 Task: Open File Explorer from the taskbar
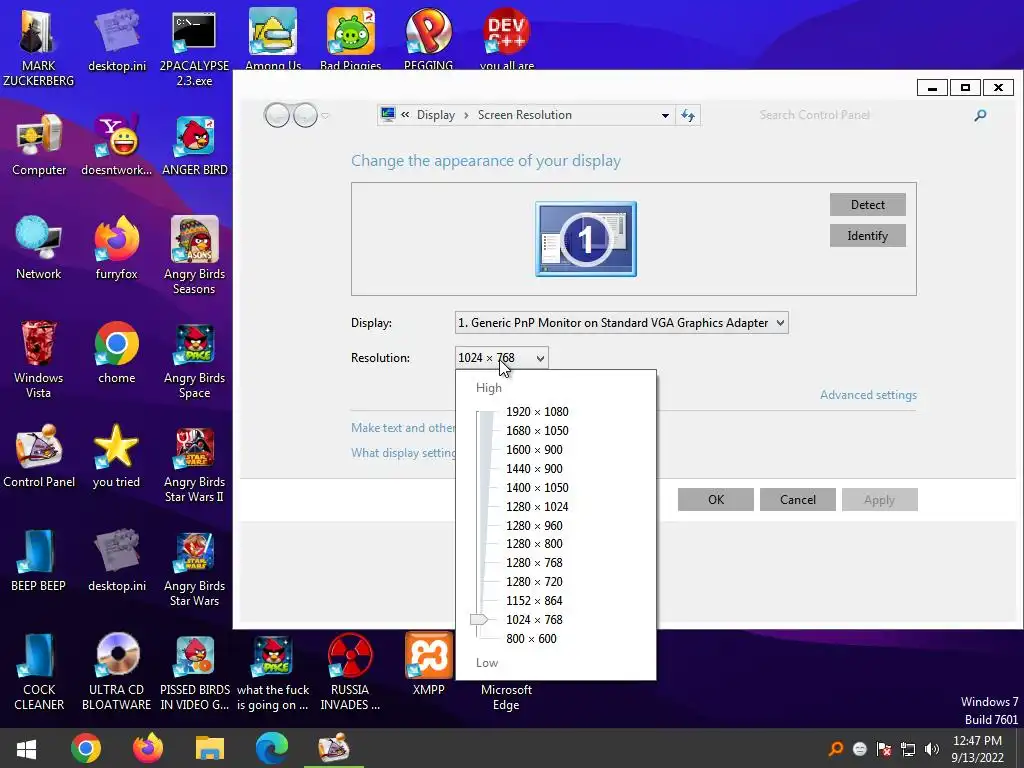click(210, 748)
